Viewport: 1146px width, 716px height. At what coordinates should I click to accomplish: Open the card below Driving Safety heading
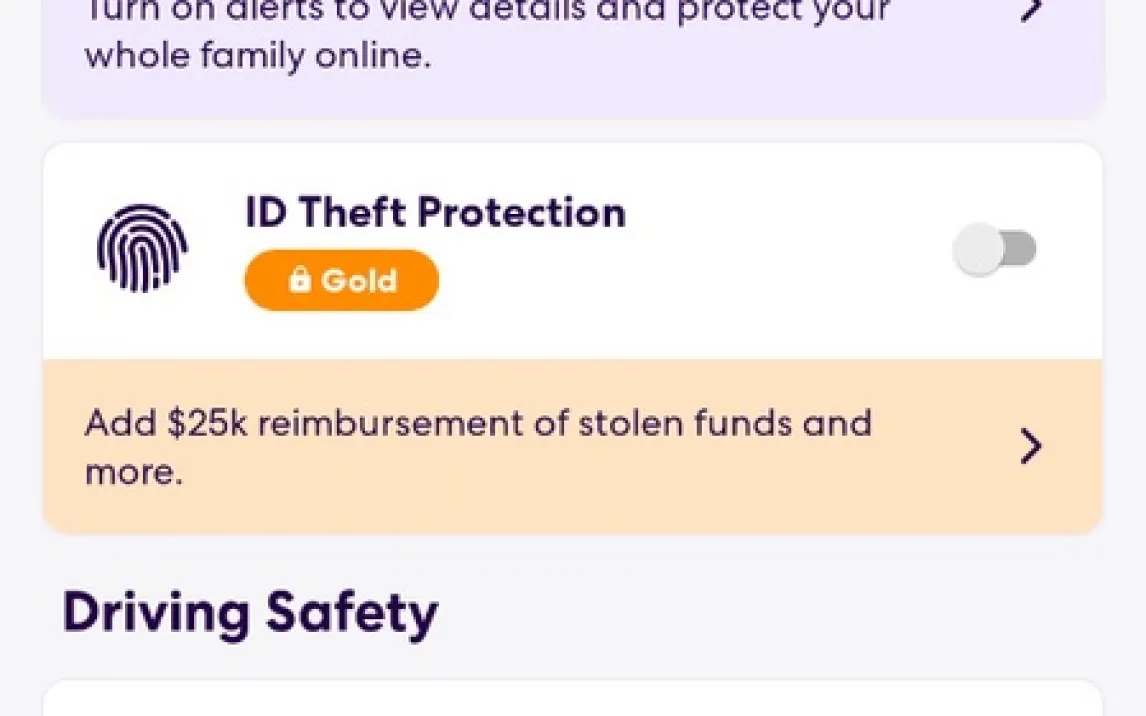click(572, 700)
